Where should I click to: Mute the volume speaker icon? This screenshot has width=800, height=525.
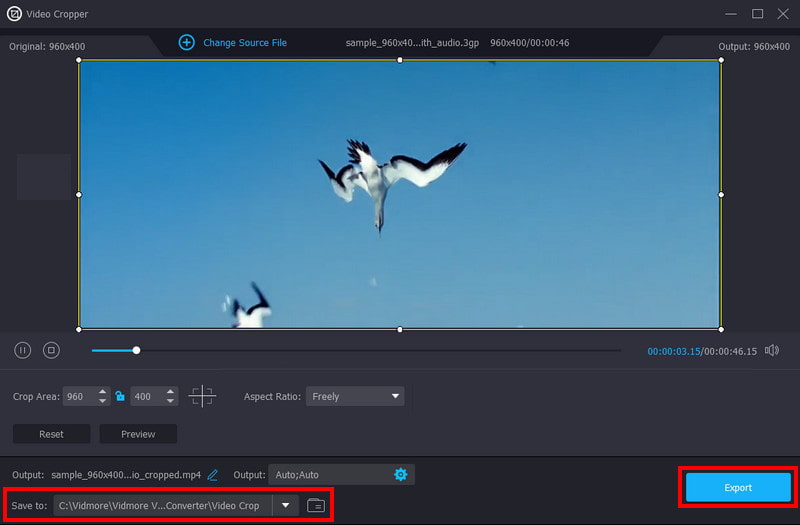click(771, 350)
